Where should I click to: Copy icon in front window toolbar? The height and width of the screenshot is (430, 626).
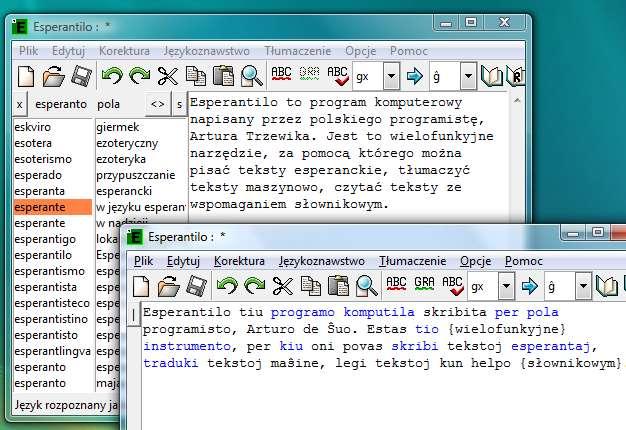pyautogui.click(x=311, y=286)
